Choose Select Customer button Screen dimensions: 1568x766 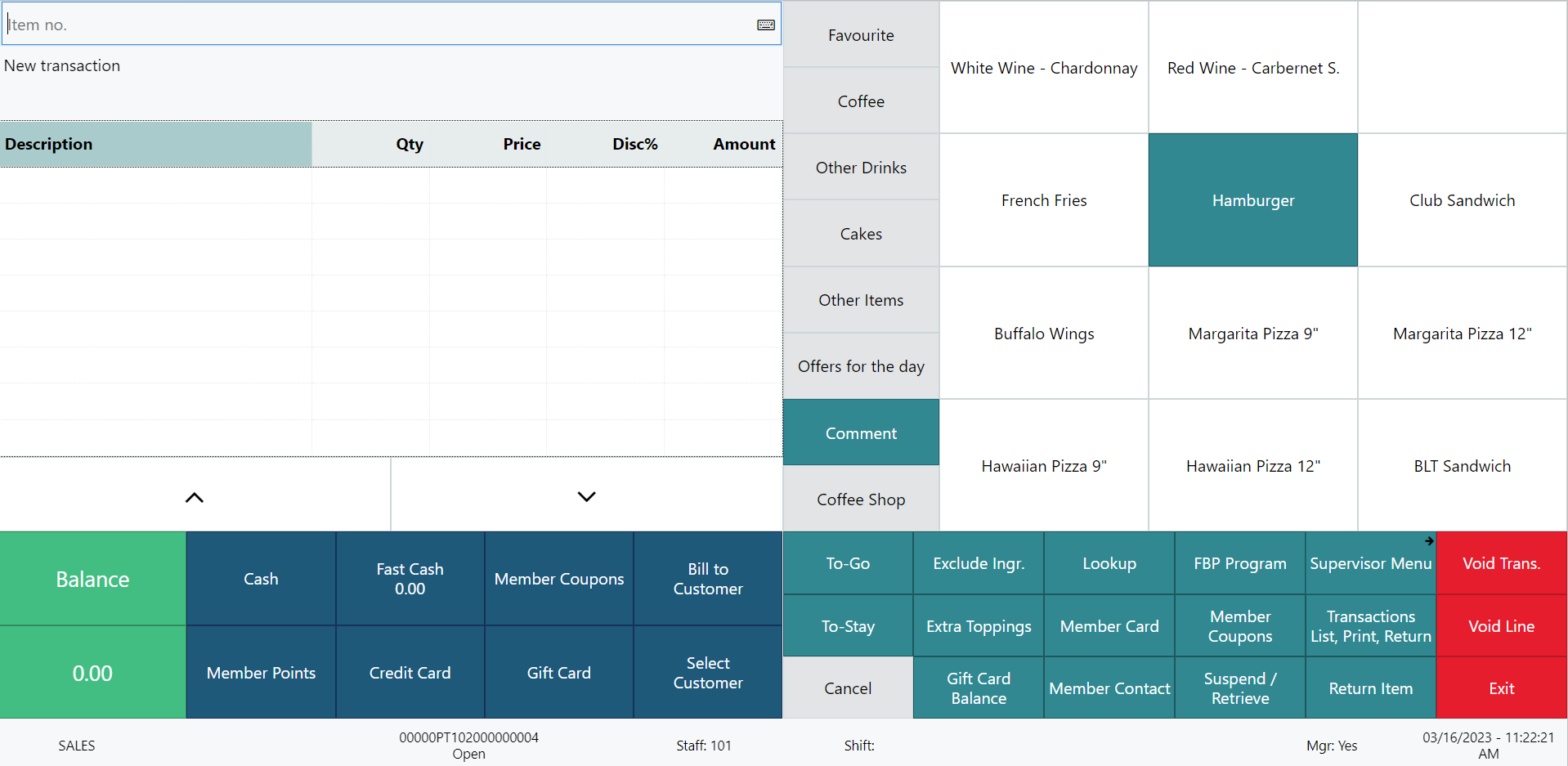click(708, 673)
